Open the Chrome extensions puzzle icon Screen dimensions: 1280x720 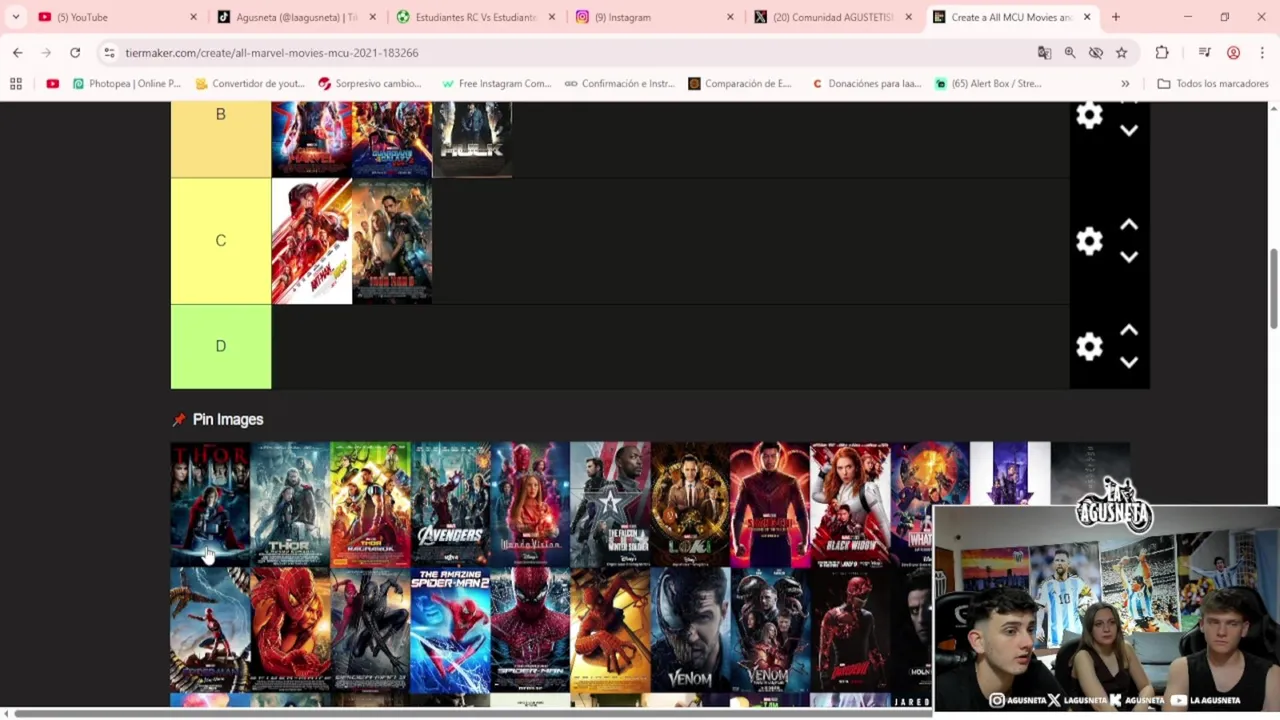coord(1161,52)
